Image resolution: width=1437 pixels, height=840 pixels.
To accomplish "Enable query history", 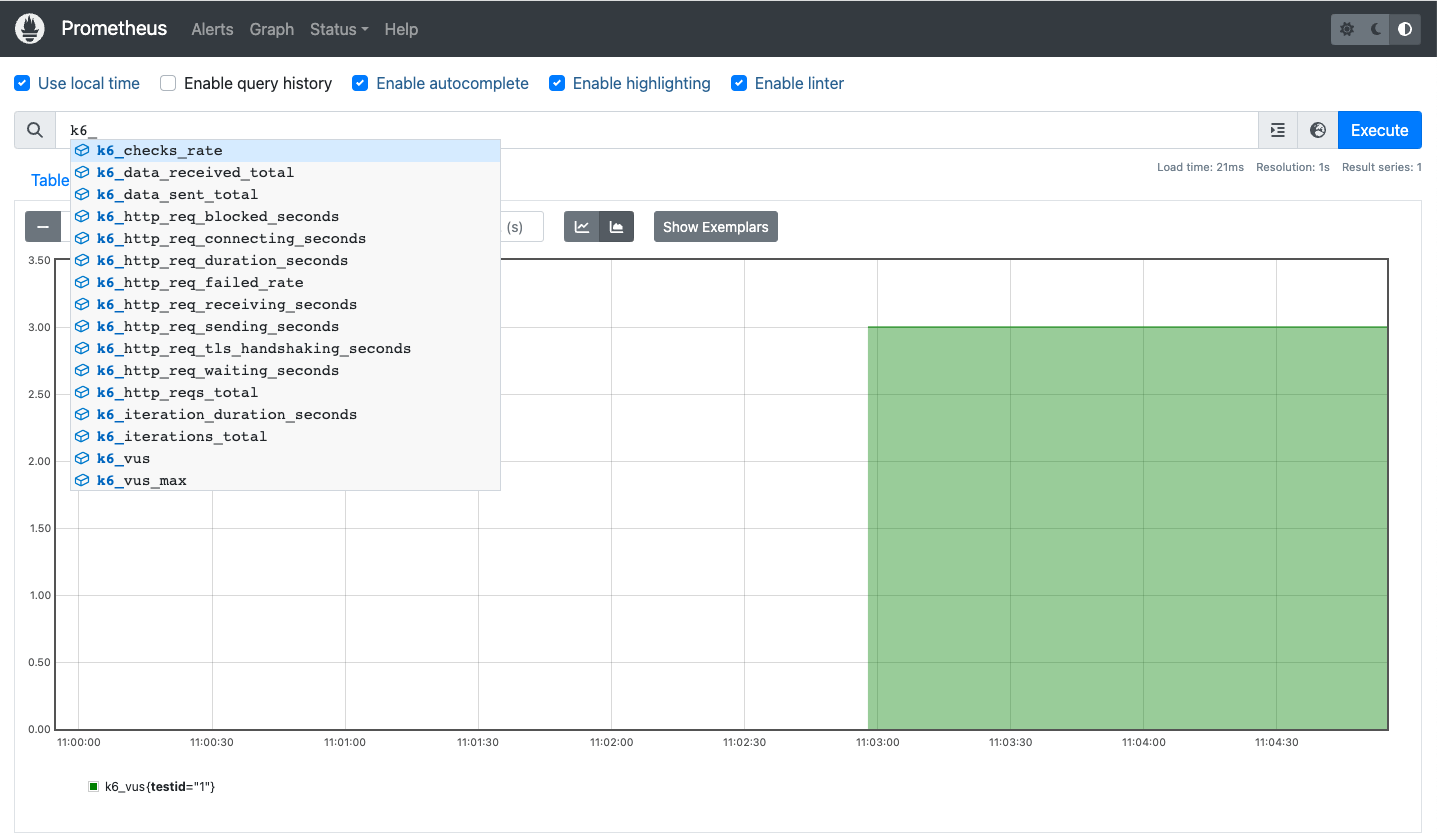I will point(167,83).
